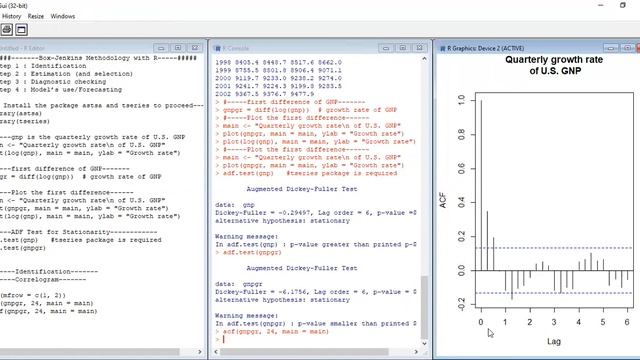Open the Windows menu

pyautogui.click(x=62, y=16)
